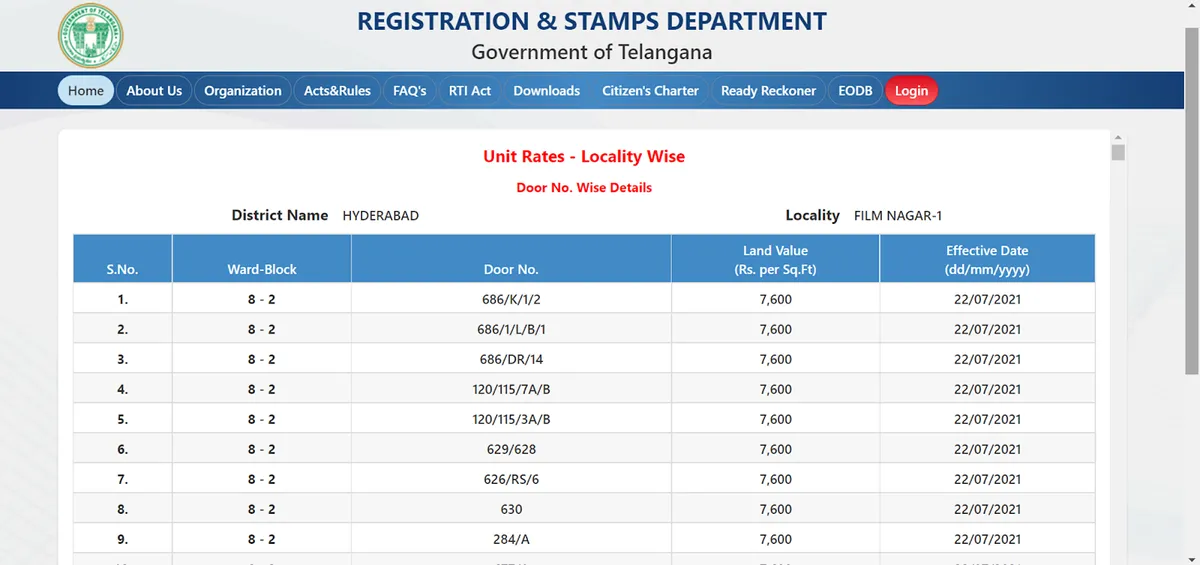This screenshot has width=1200, height=565.
Task: Select door number 686/K/1/2 cell
Action: (x=511, y=299)
